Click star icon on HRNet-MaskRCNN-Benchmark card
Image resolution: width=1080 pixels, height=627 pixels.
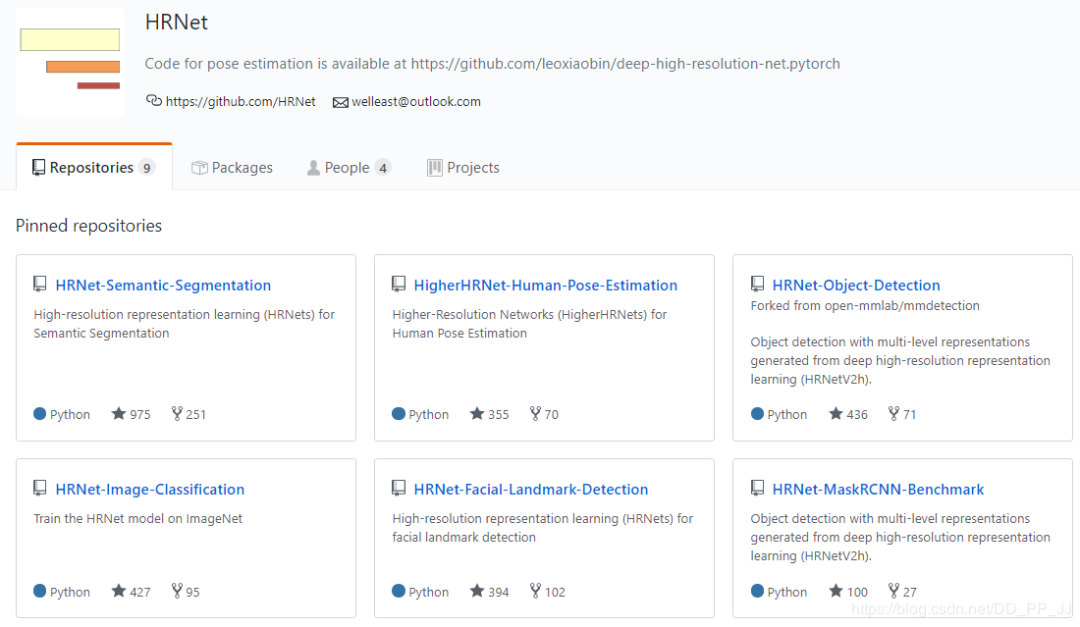coord(836,592)
